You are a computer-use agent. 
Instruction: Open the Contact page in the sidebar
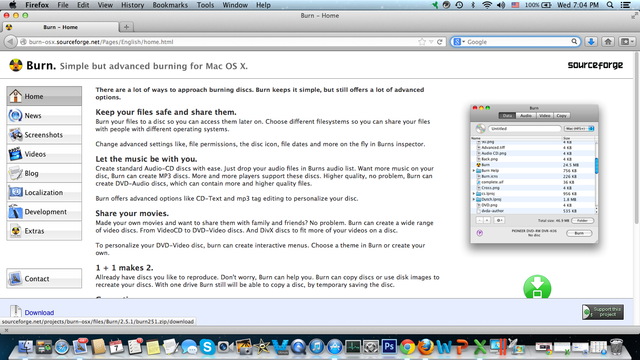(x=44, y=278)
